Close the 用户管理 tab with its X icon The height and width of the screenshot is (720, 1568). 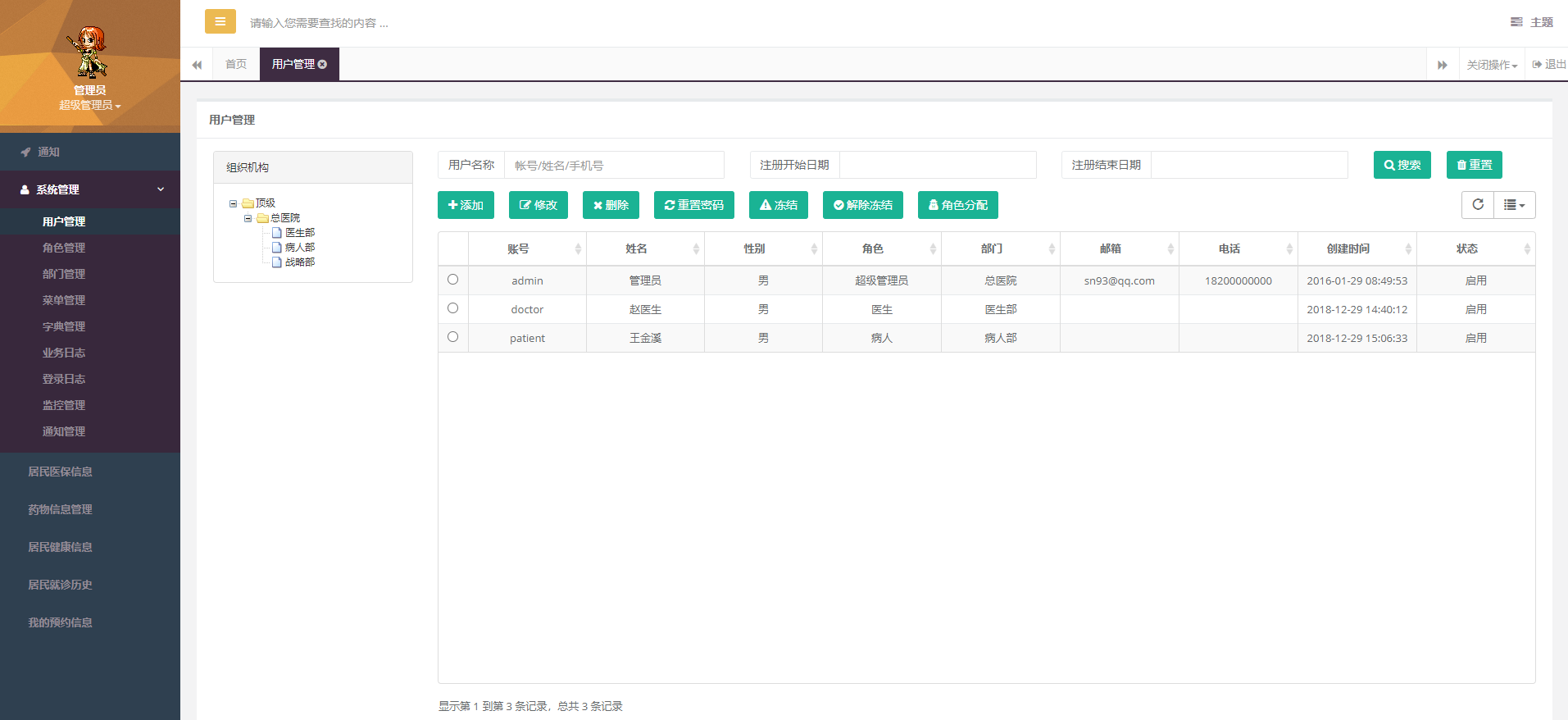[323, 64]
